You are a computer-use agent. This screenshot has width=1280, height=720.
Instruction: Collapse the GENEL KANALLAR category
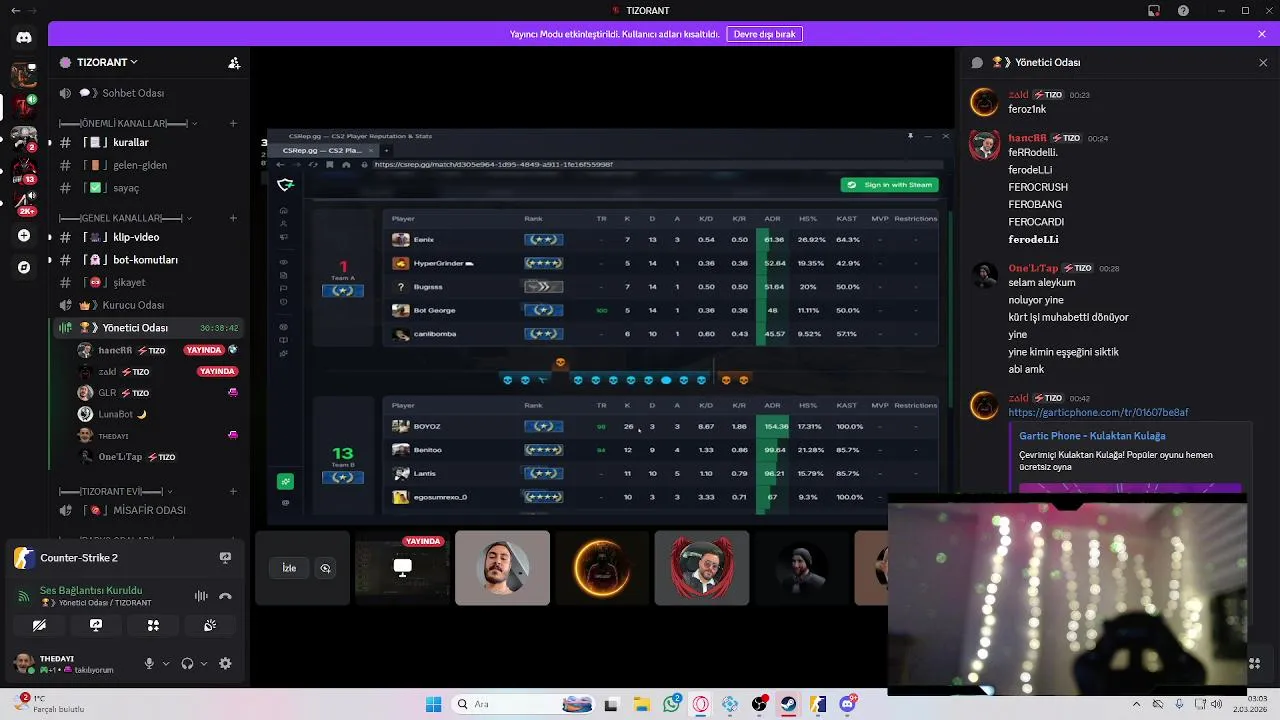[125, 218]
